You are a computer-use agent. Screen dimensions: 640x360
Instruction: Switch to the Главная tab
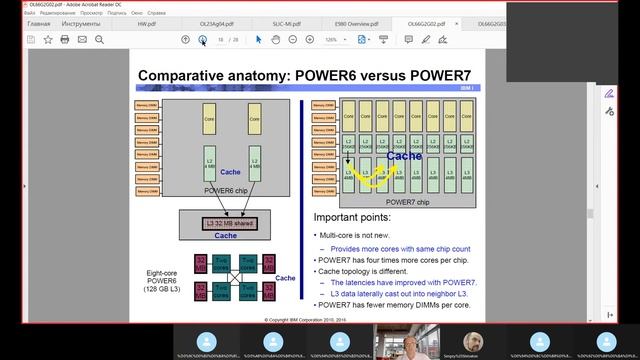pyautogui.click(x=39, y=24)
